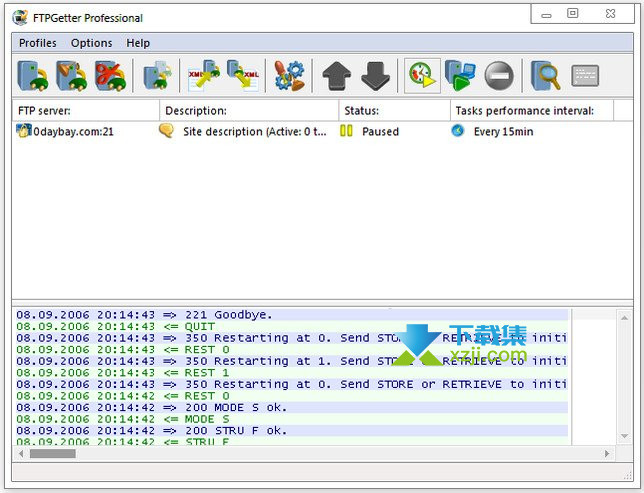
Task: Click the Every 15min interval cell
Action: pos(504,131)
